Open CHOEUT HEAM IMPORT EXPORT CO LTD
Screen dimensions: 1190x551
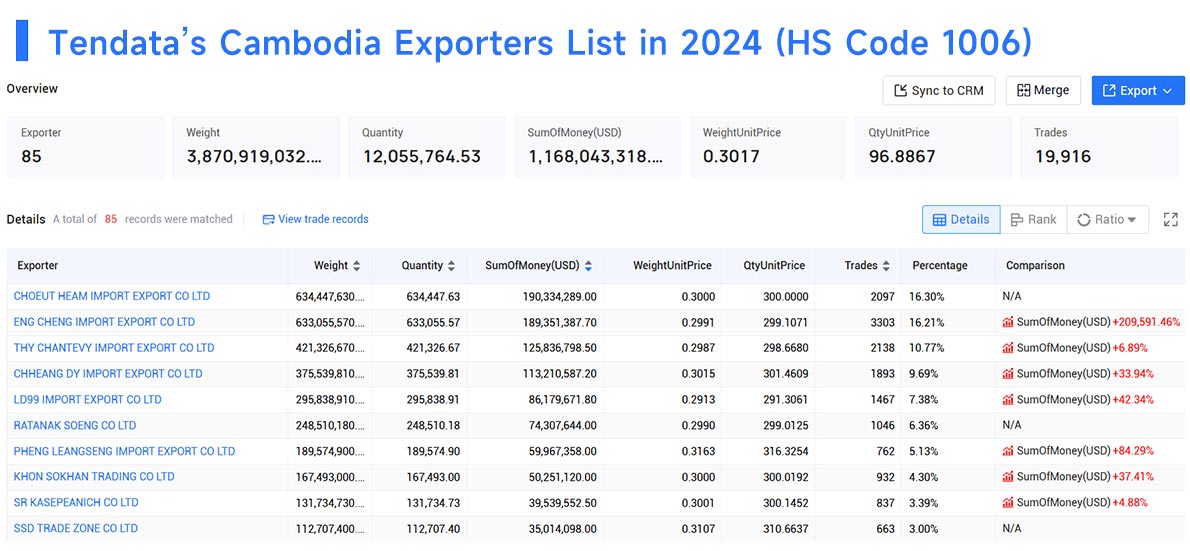(112, 296)
